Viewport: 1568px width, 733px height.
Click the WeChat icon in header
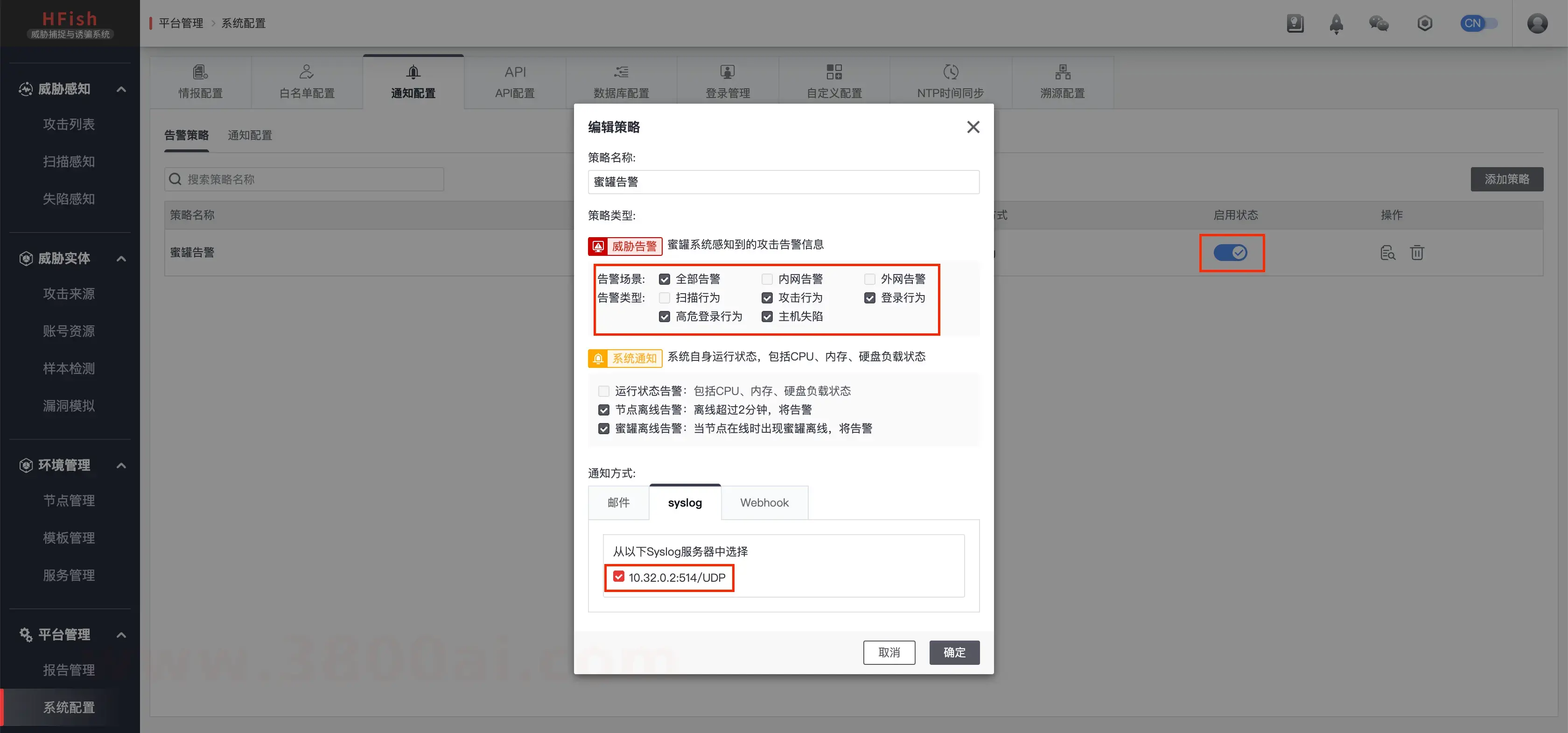[x=1378, y=24]
